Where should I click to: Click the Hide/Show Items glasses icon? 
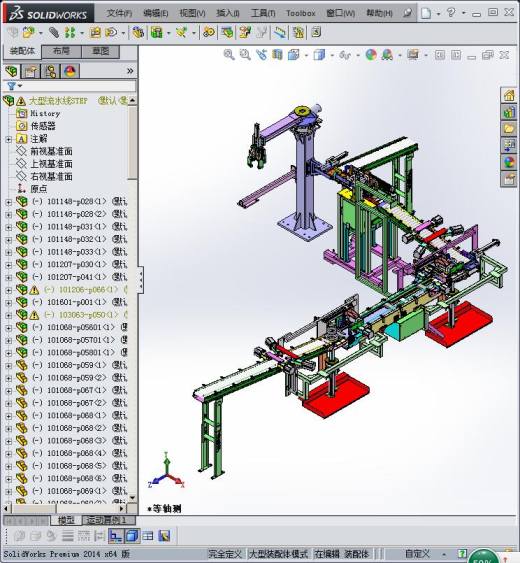(x=345, y=55)
